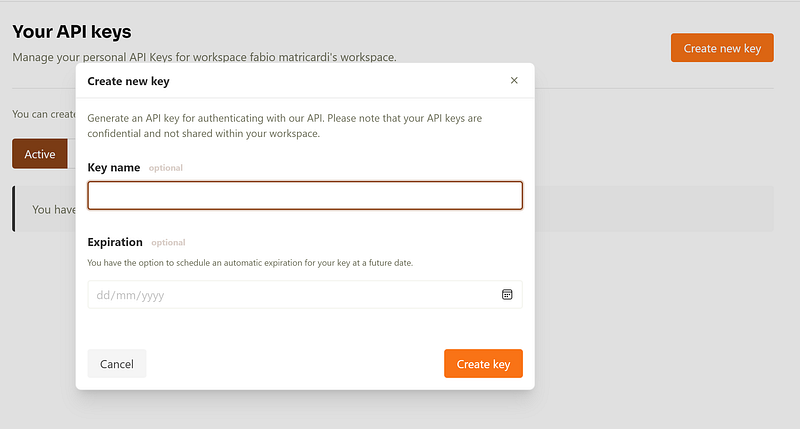
Task: Close the Create new key dialog
Action: [x=514, y=80]
